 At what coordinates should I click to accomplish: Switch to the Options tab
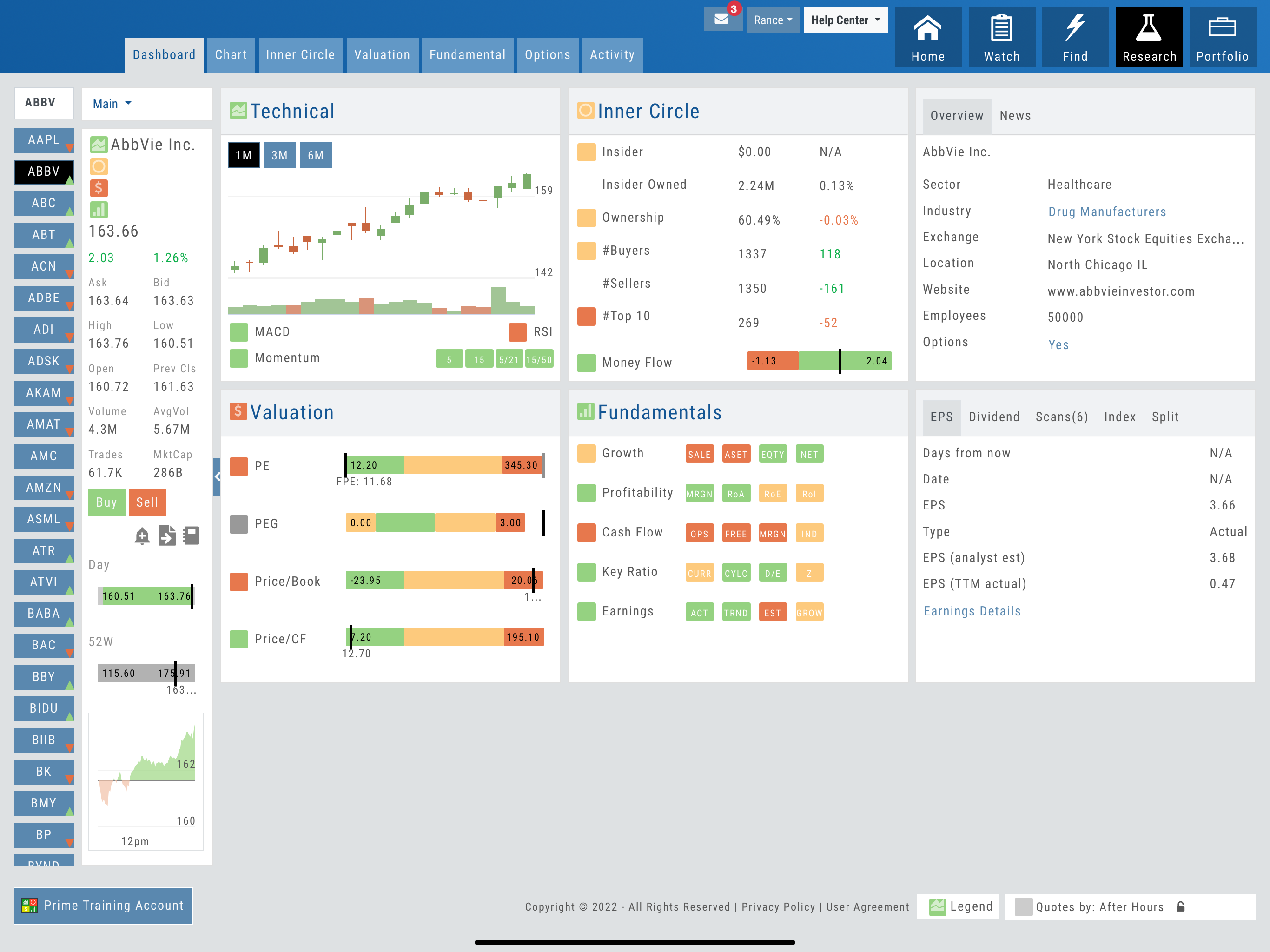(x=548, y=55)
